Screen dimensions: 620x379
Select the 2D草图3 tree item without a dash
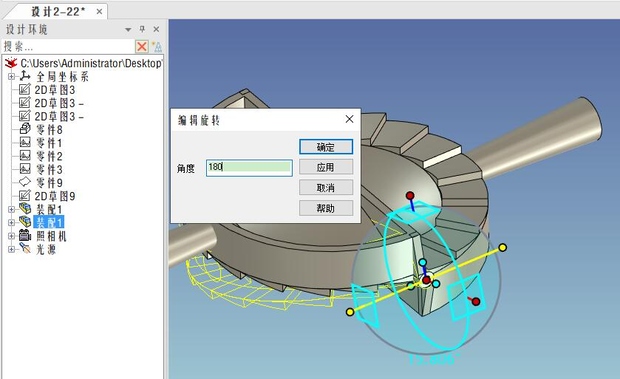[55, 90]
